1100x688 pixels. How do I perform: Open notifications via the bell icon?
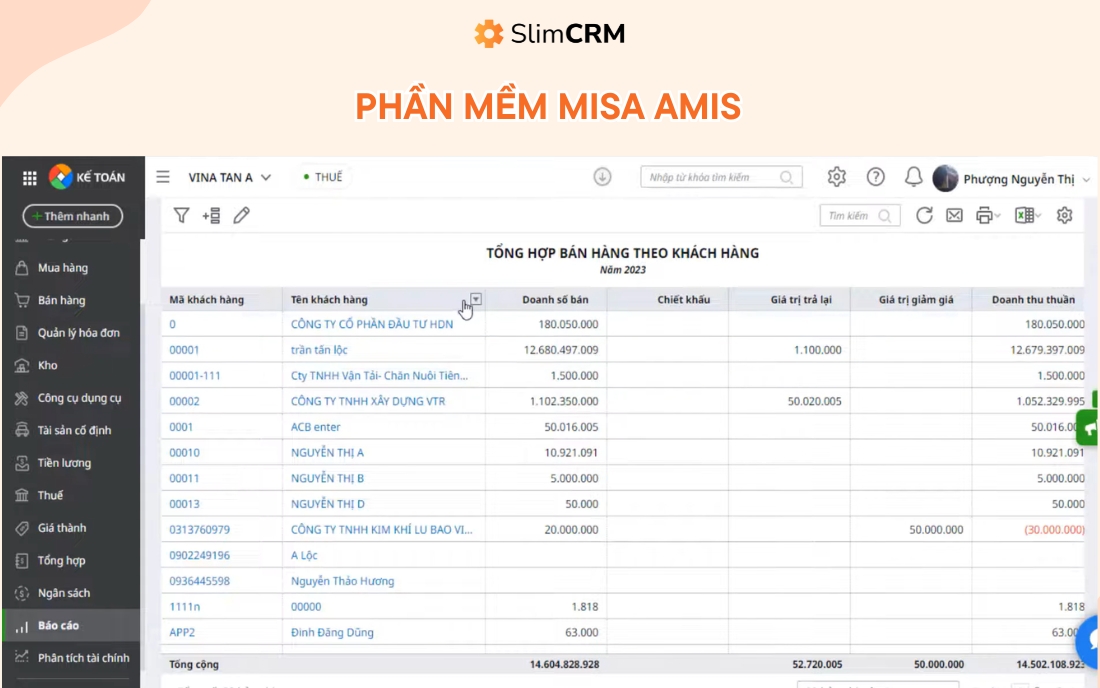pos(912,177)
